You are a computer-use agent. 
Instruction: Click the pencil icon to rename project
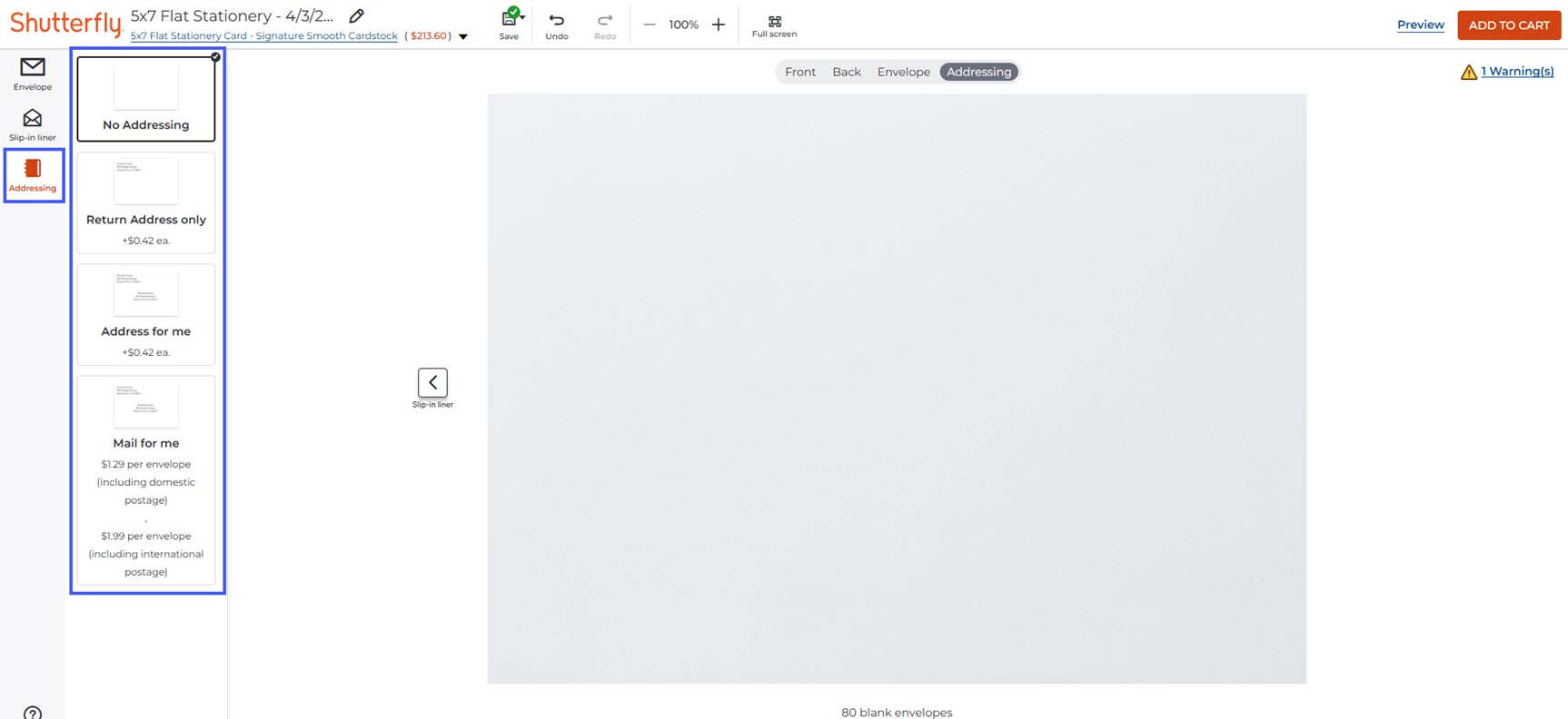tap(356, 15)
